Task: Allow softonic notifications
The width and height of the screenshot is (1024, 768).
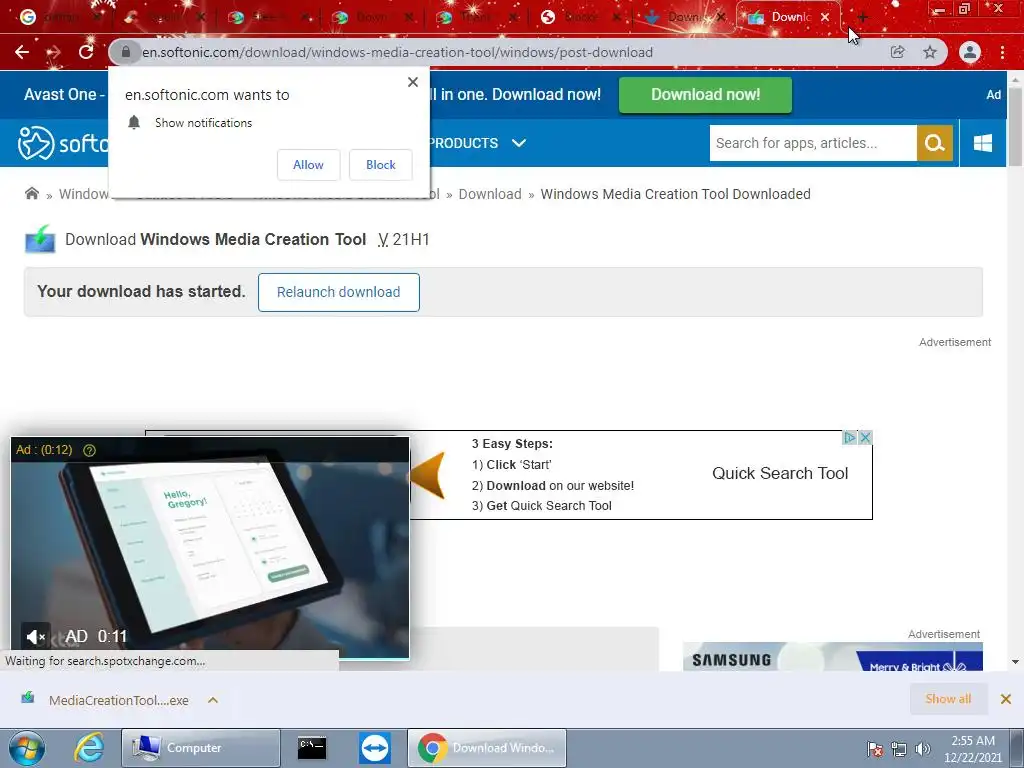Action: click(308, 165)
